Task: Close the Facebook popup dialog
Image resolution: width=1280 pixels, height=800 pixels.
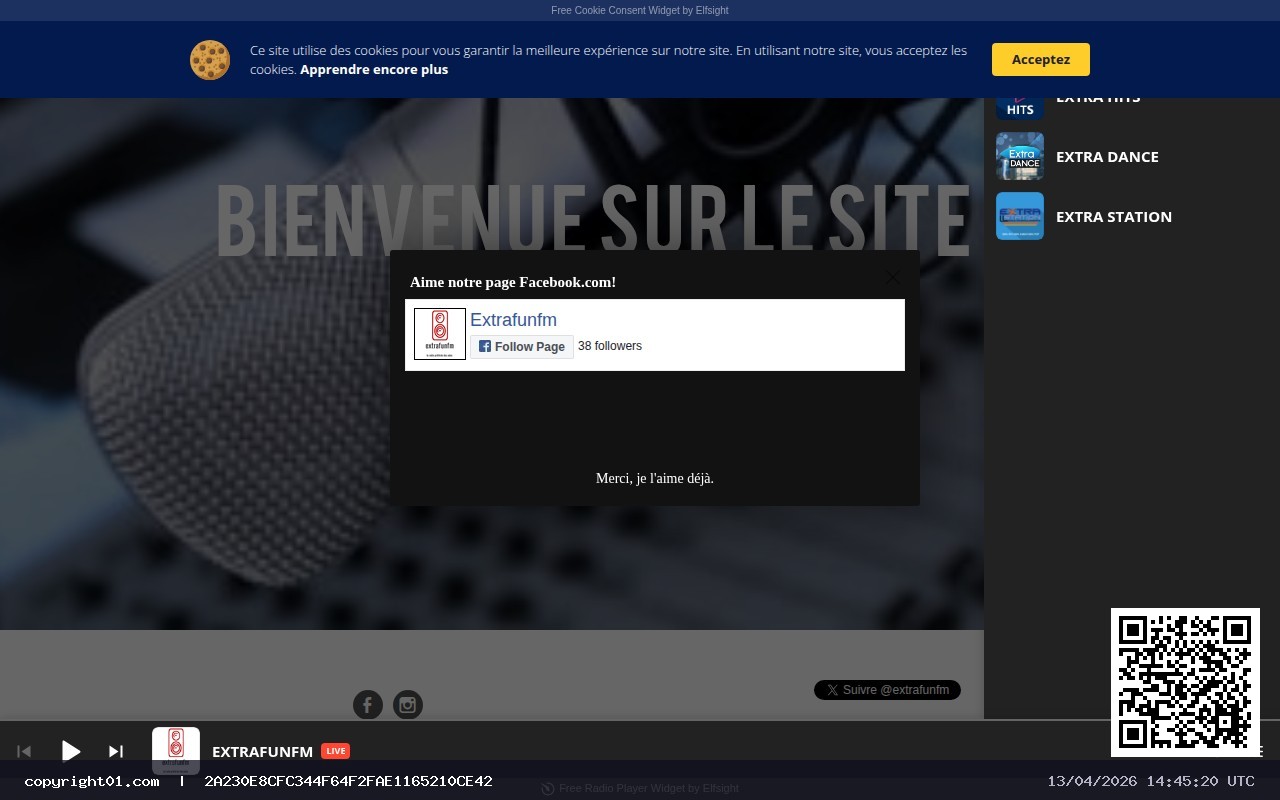Action: click(x=892, y=278)
